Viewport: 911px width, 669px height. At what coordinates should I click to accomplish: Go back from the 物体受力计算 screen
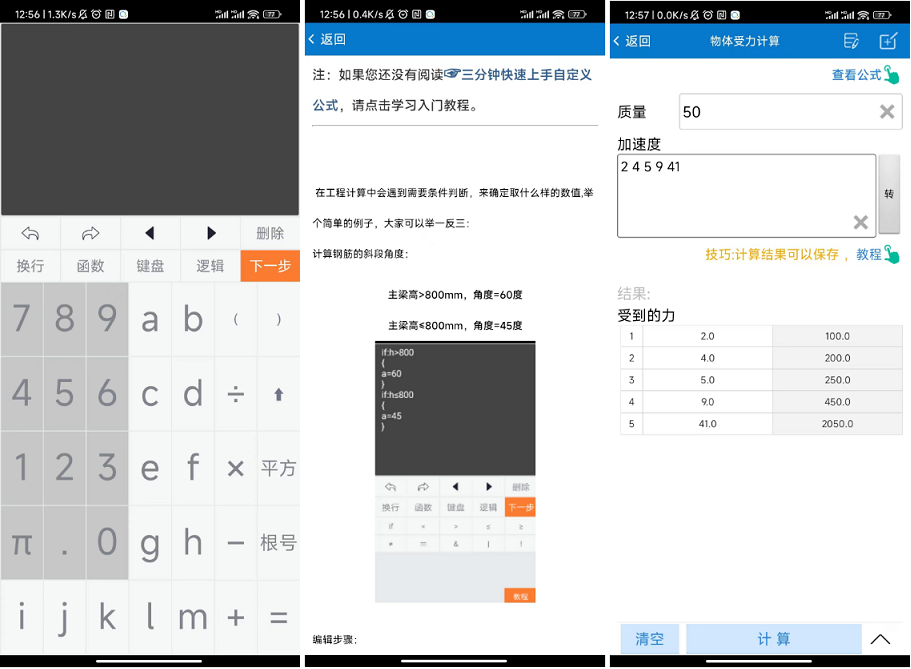(x=632, y=41)
